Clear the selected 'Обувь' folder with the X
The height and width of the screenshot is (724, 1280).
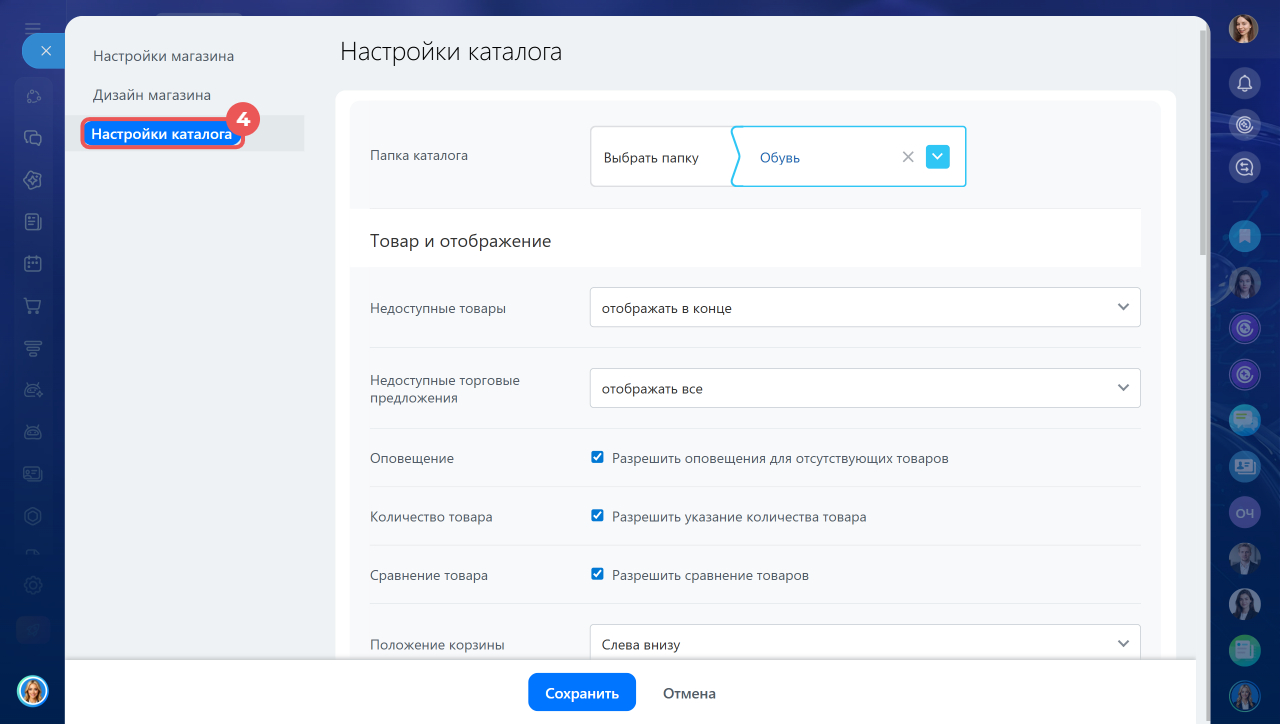[x=908, y=157]
